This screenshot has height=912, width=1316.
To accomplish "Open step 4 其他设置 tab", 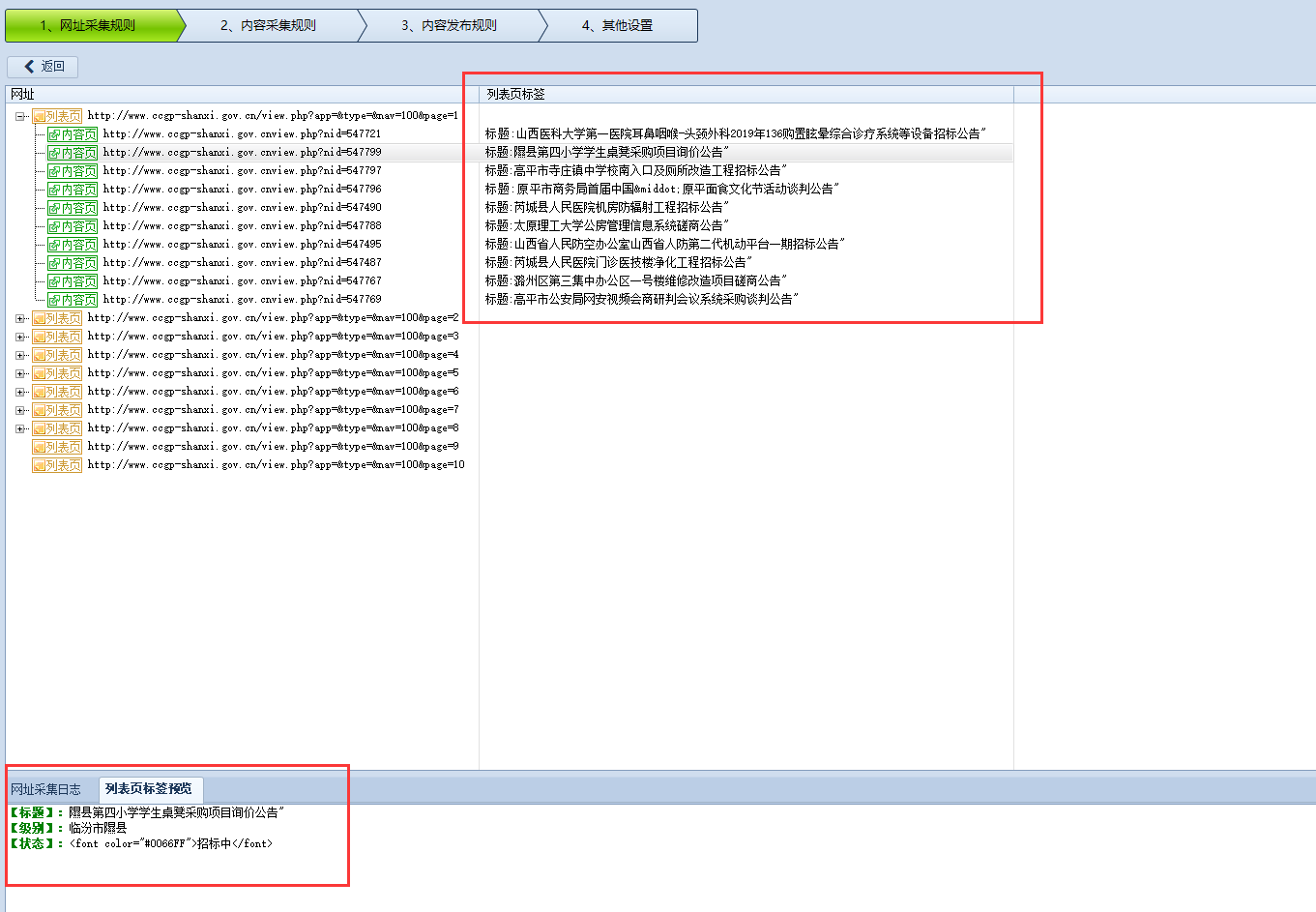I will pos(619,26).
